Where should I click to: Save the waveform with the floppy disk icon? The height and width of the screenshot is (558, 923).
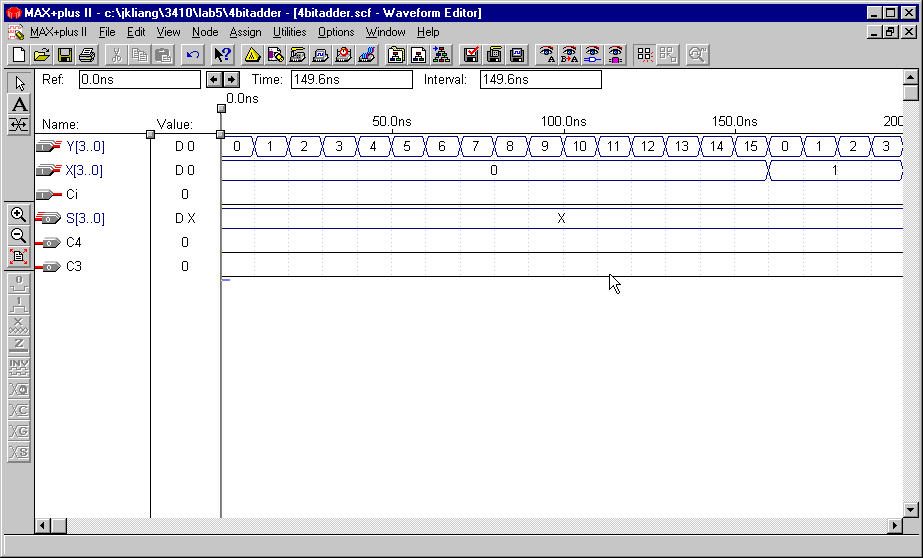coord(64,54)
